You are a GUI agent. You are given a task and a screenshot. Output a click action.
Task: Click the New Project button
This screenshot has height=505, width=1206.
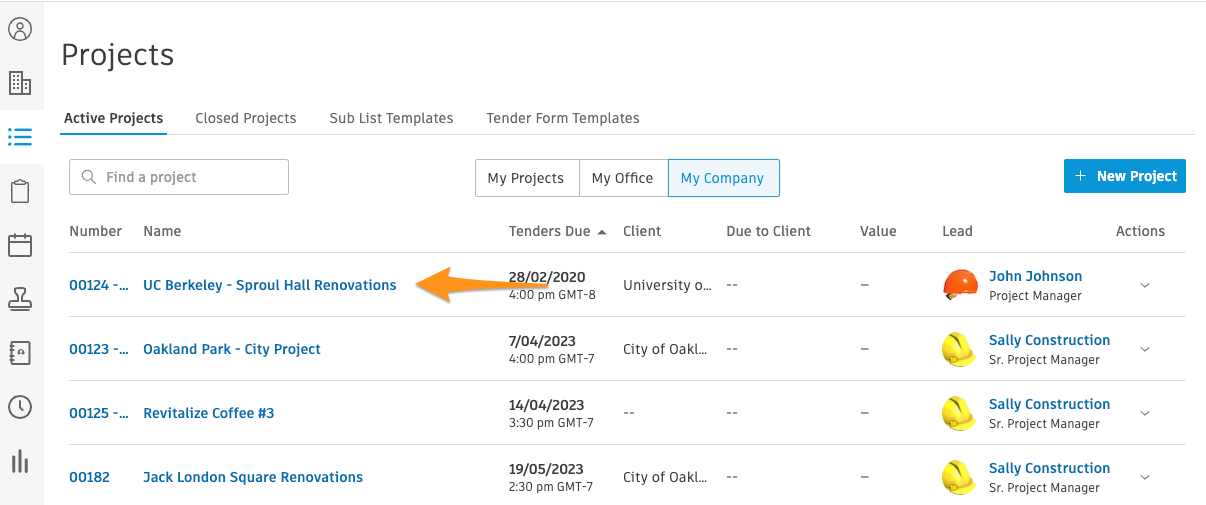click(x=1125, y=176)
